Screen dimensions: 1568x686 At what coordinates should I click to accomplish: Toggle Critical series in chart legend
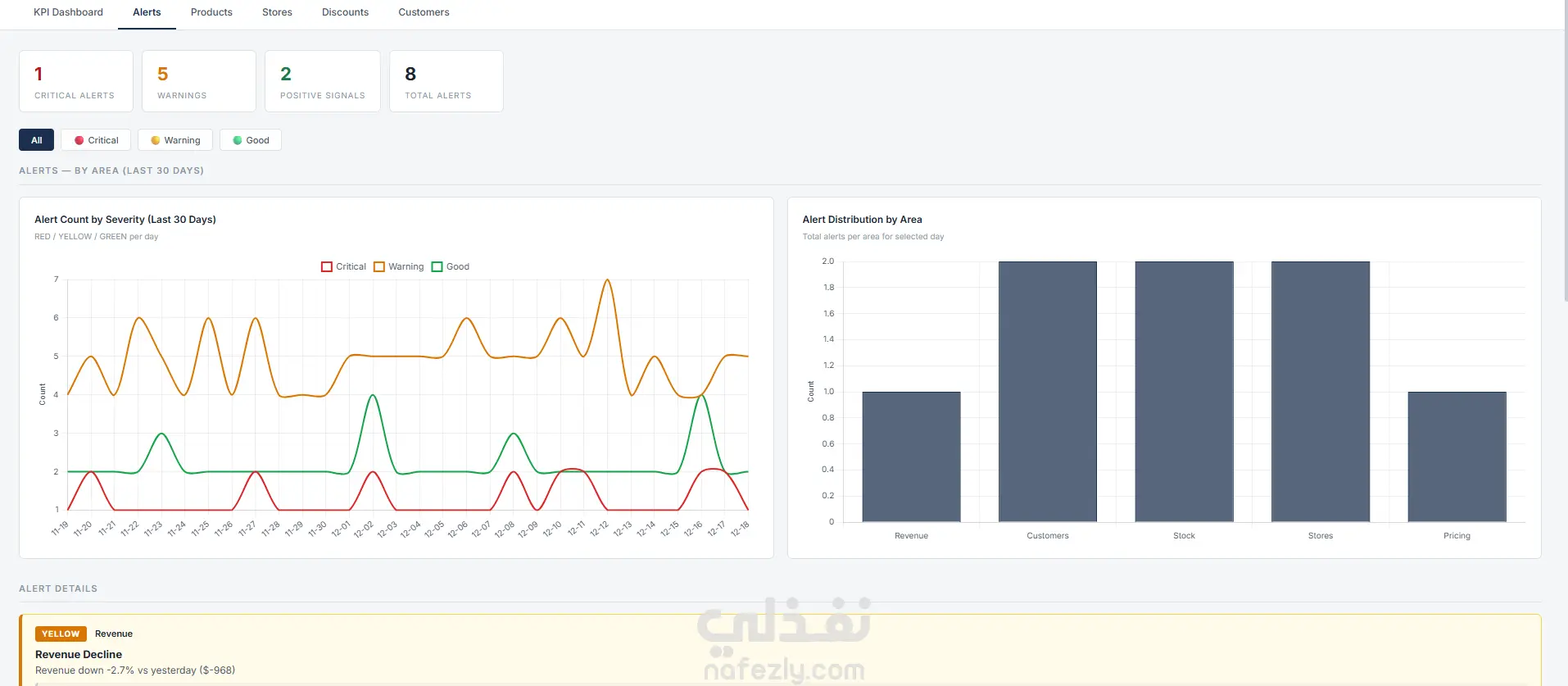coord(343,266)
